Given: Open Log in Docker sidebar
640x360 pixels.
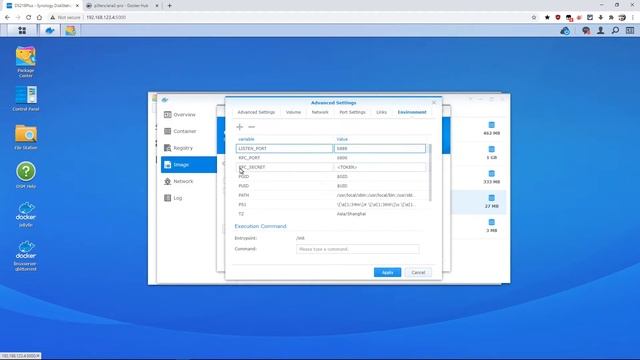Looking at the screenshot, I should [188, 198].
